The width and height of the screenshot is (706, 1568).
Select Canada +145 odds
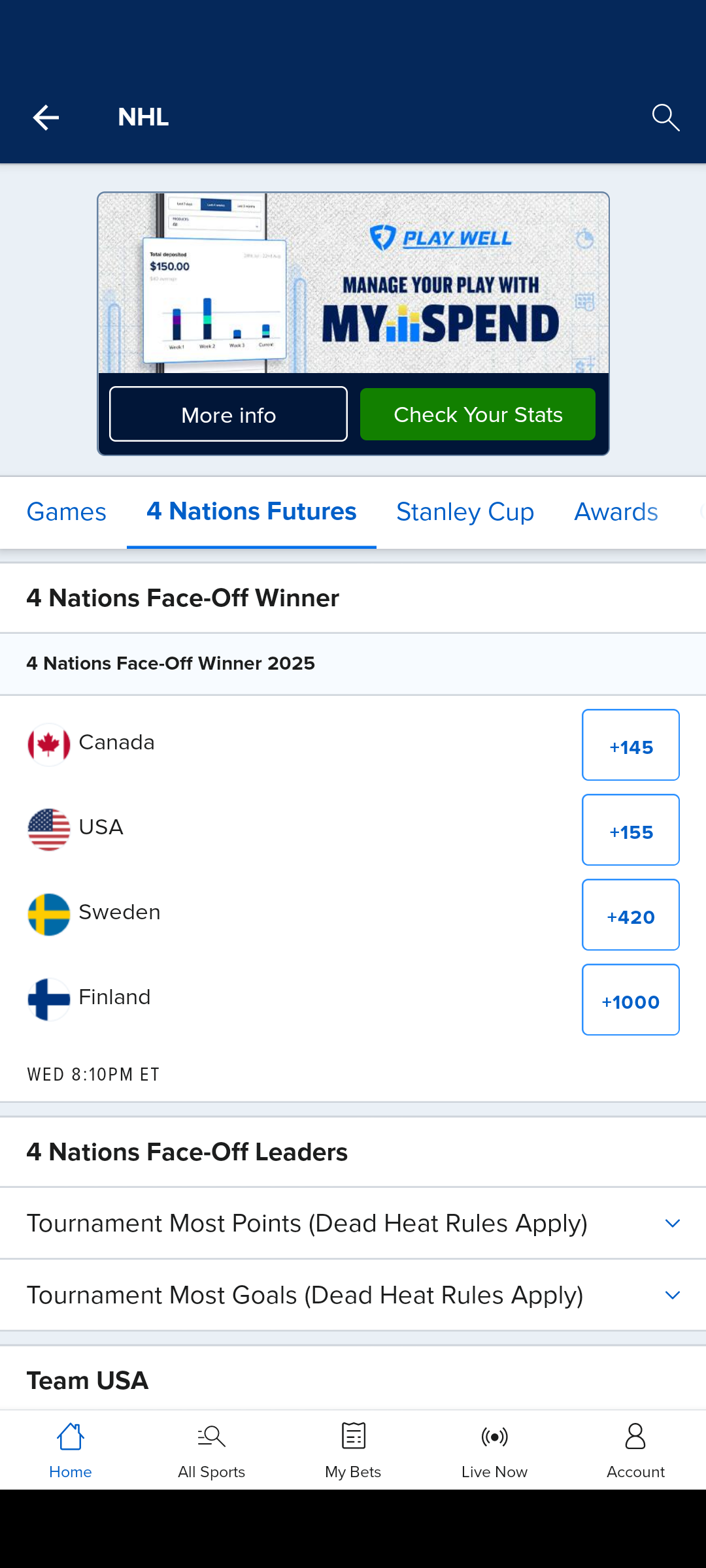coord(631,745)
